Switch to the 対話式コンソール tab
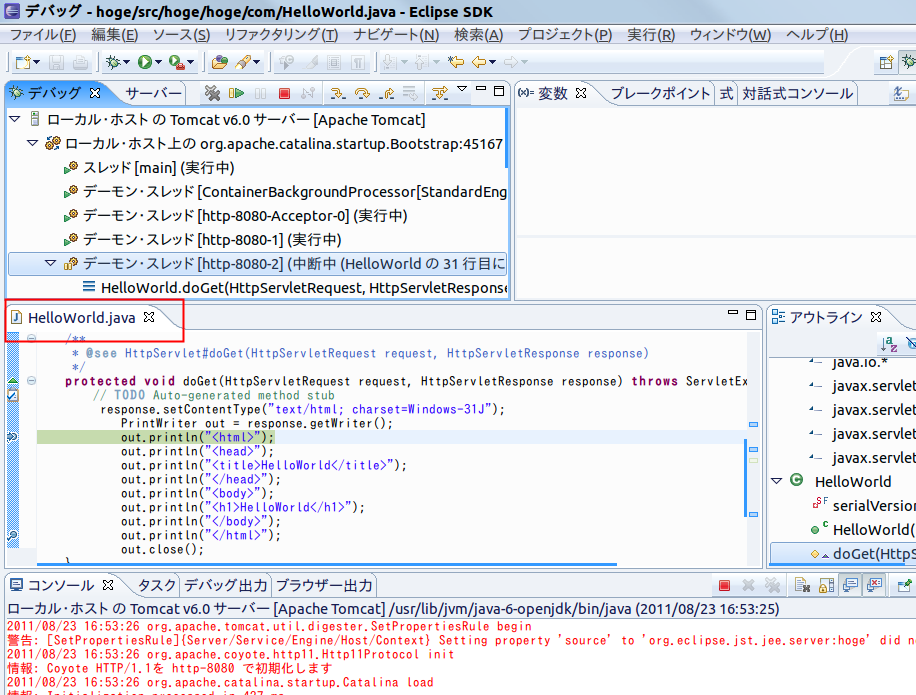The height and width of the screenshot is (695, 916). (797, 93)
